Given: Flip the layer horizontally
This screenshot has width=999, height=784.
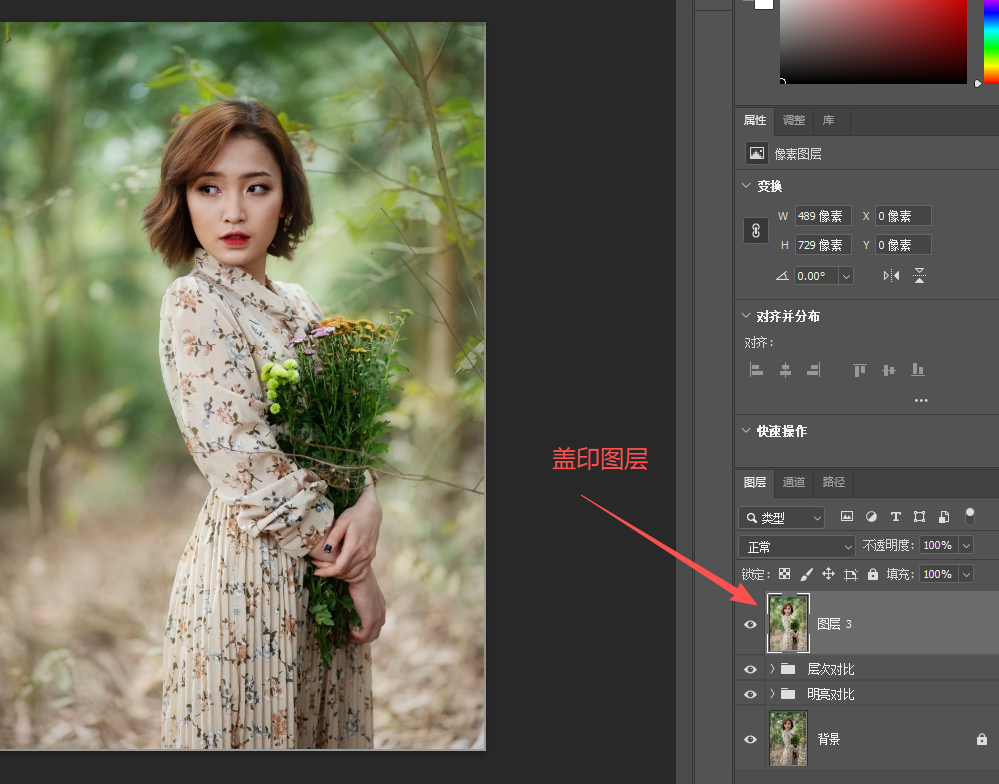Looking at the screenshot, I should (891, 276).
